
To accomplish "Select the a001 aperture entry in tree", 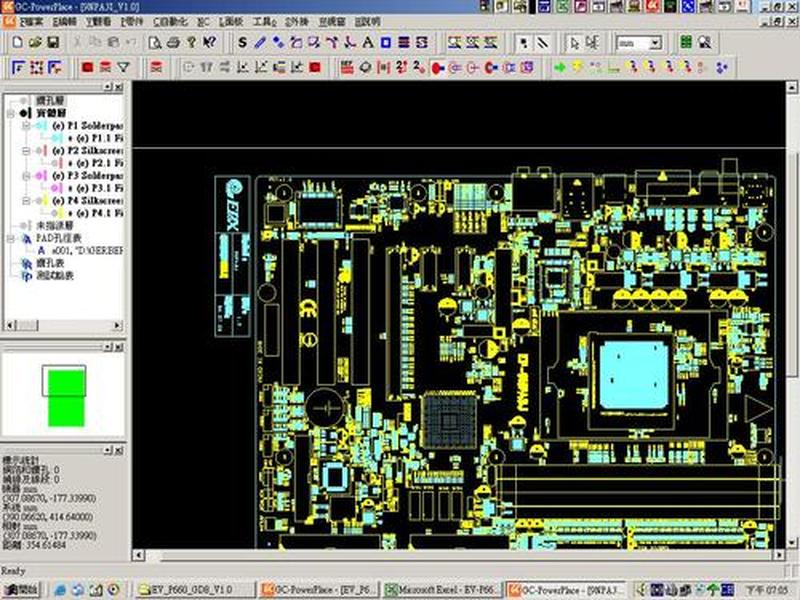I will coord(87,251).
